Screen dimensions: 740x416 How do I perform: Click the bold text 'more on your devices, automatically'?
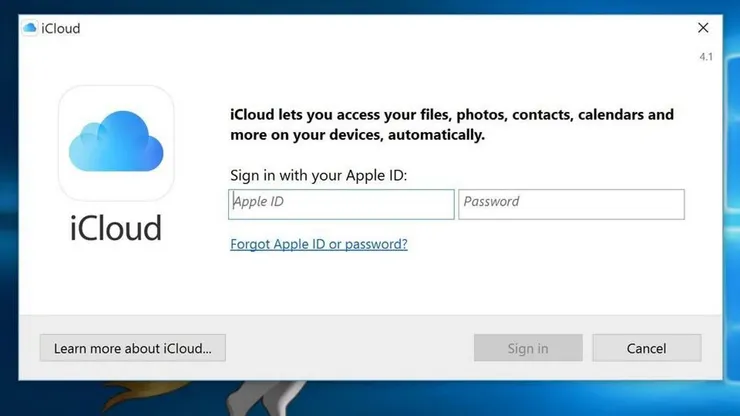[357, 135]
